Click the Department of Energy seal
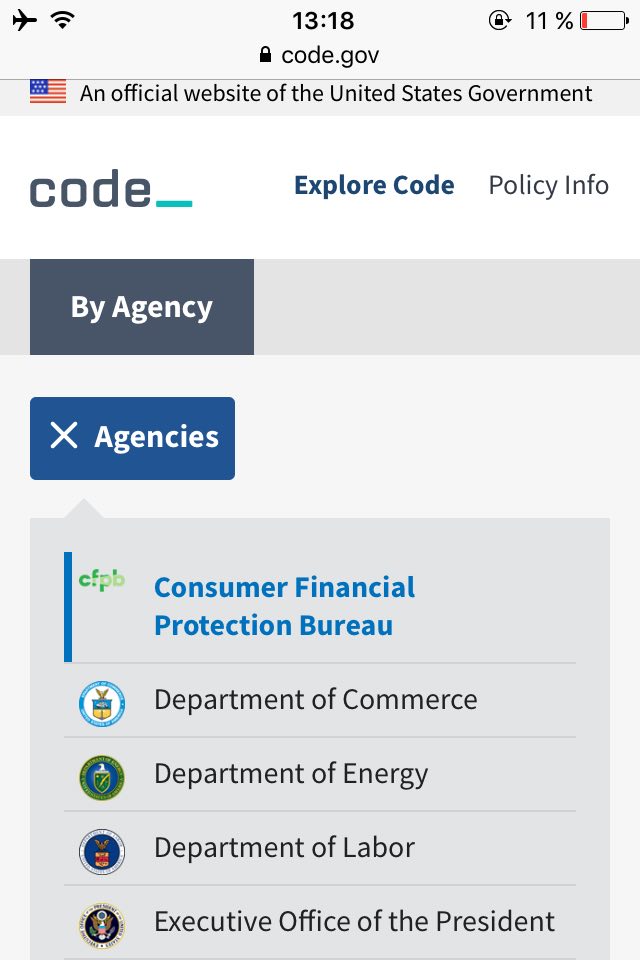 tap(102, 778)
